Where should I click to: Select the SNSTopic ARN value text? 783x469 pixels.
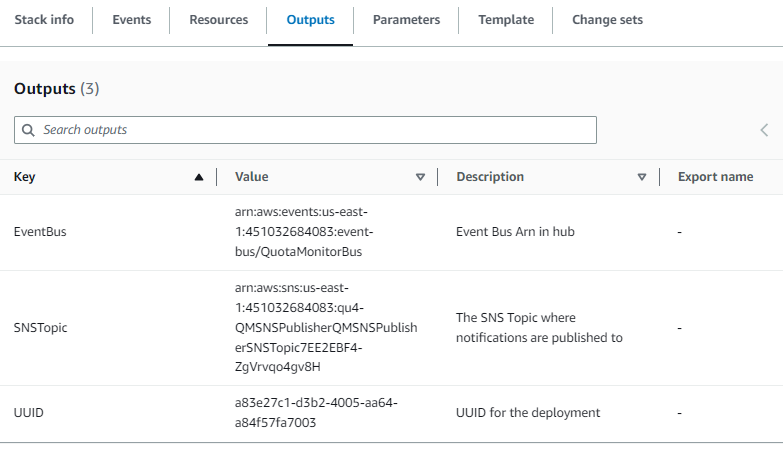point(323,328)
